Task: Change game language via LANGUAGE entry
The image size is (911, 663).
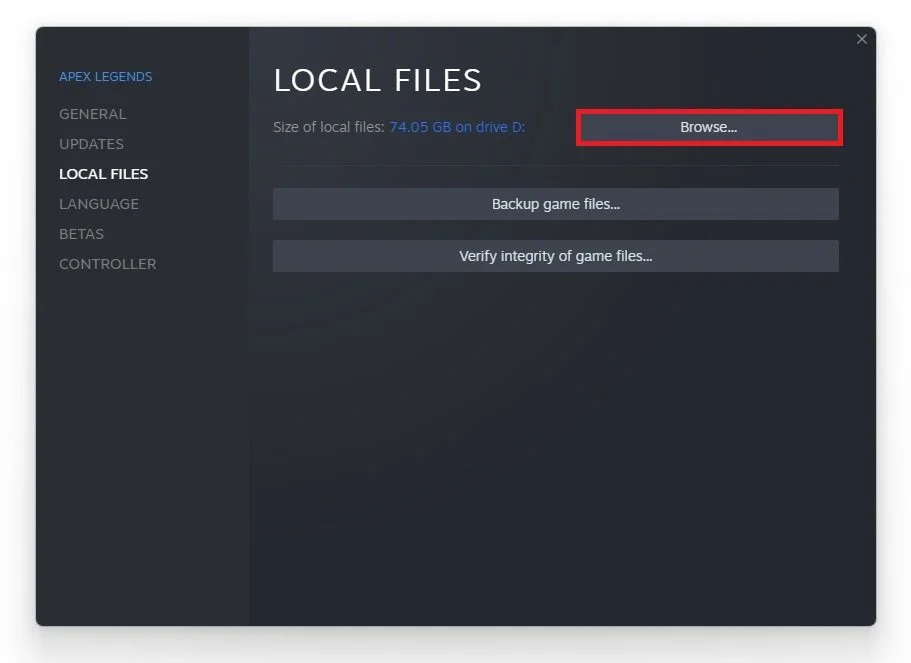Action: coord(99,204)
